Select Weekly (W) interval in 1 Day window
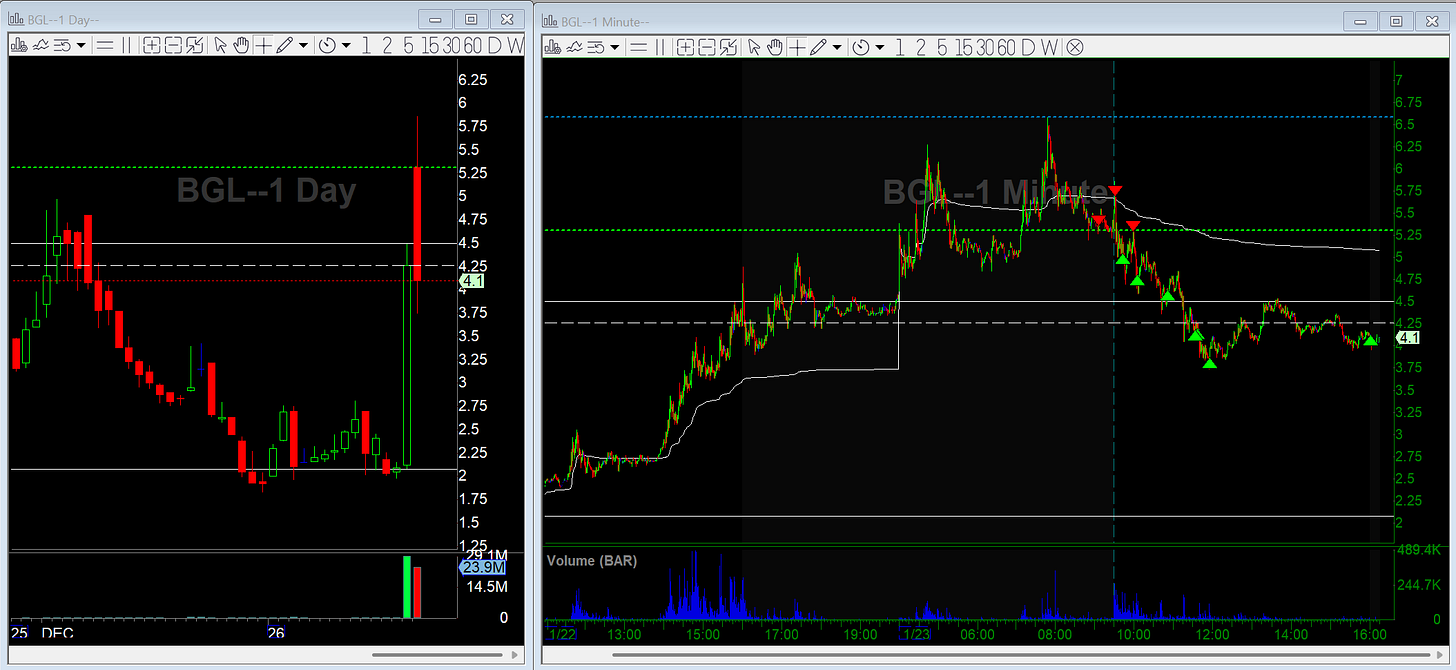This screenshot has width=1456, height=670. click(514, 45)
